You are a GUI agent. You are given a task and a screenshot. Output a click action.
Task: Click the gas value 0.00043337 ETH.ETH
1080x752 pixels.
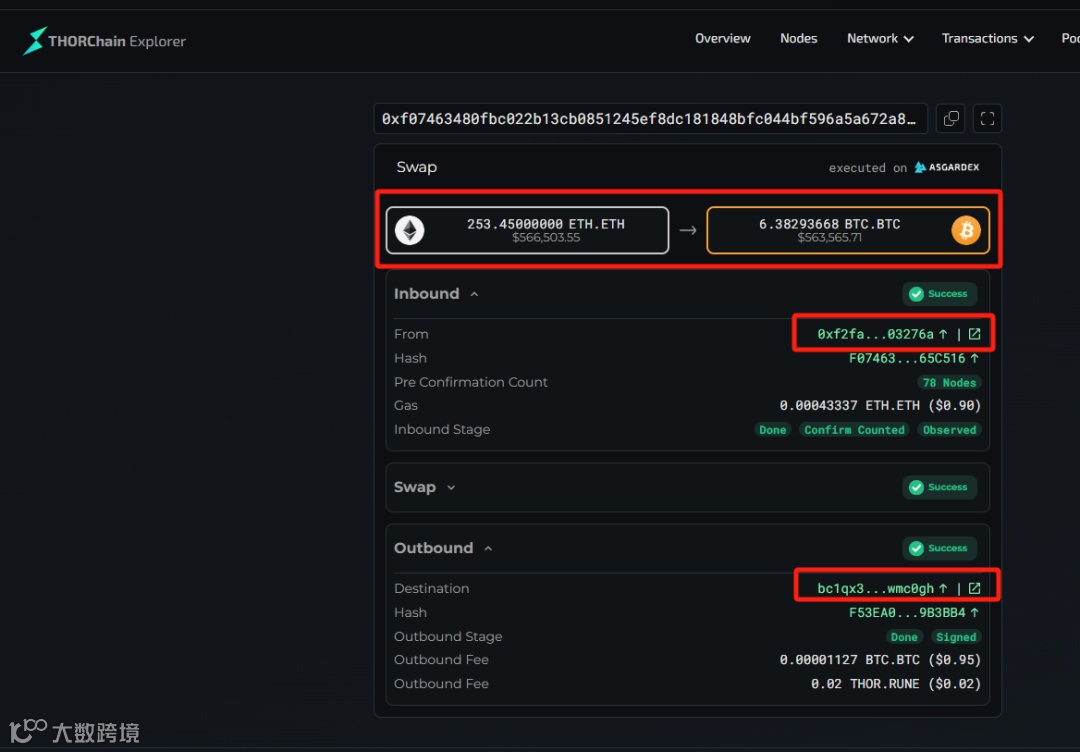[x=880, y=406]
